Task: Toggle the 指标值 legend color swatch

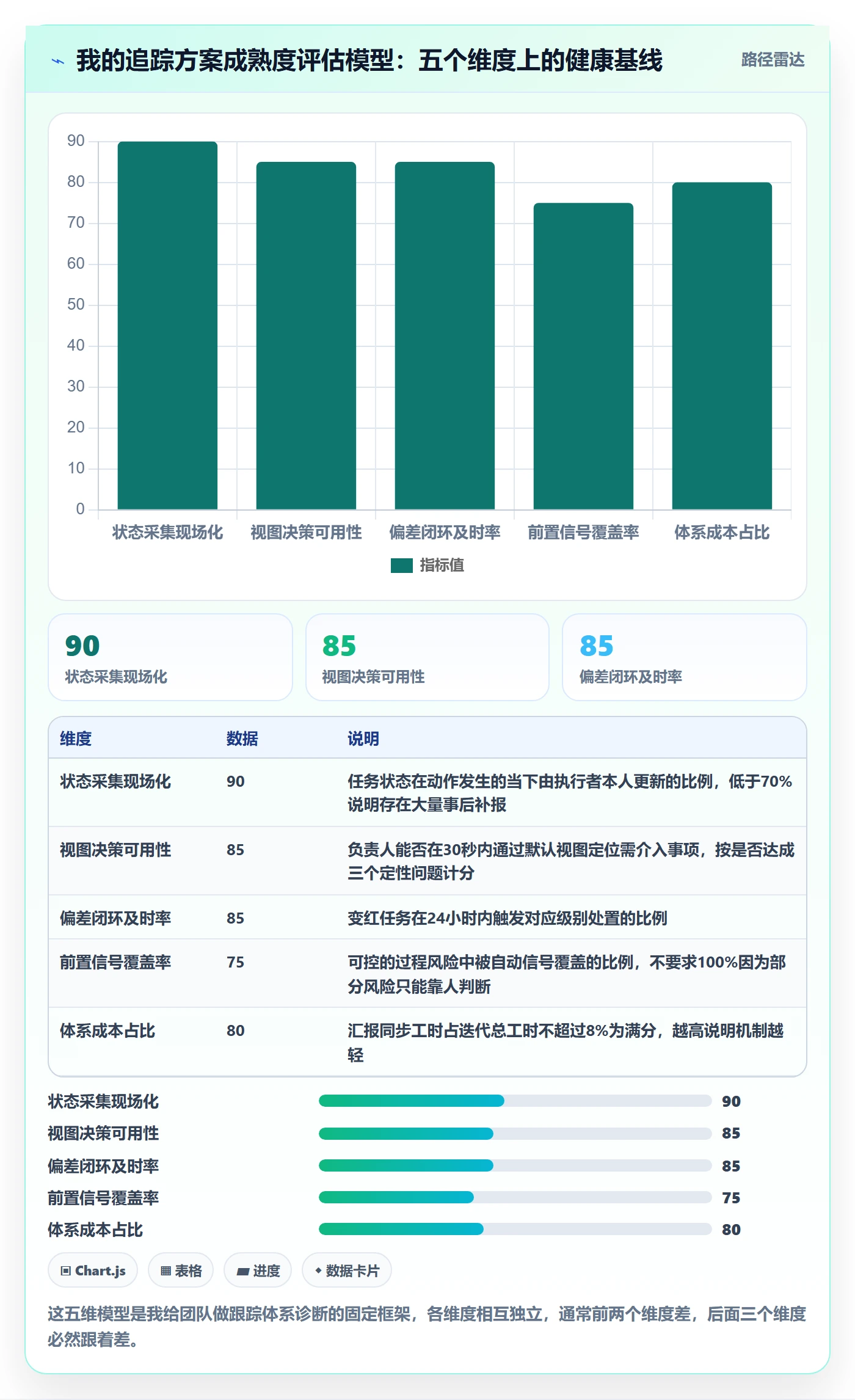Action: click(401, 566)
